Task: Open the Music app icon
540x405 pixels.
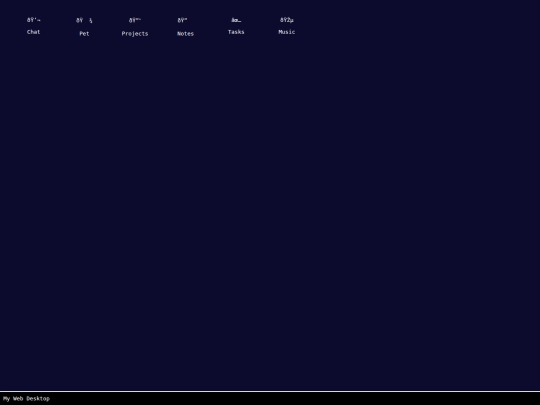Action: click(287, 26)
